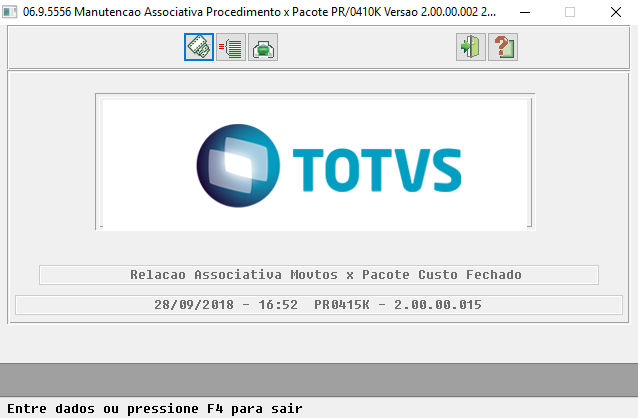Click the exit door icon
Viewport: 638px width, 418px height.
(471, 47)
